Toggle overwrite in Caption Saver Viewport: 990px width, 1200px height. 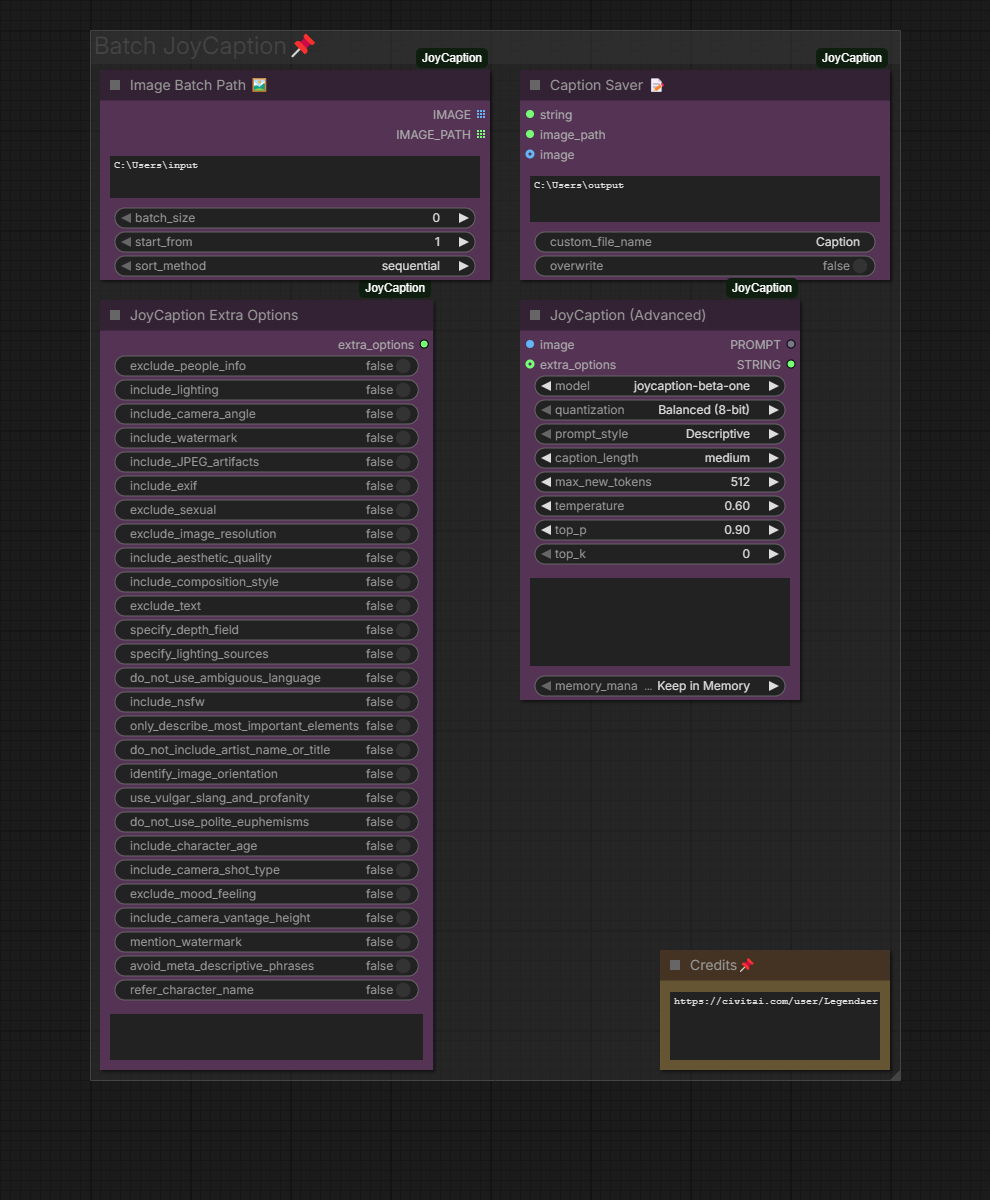(x=859, y=266)
